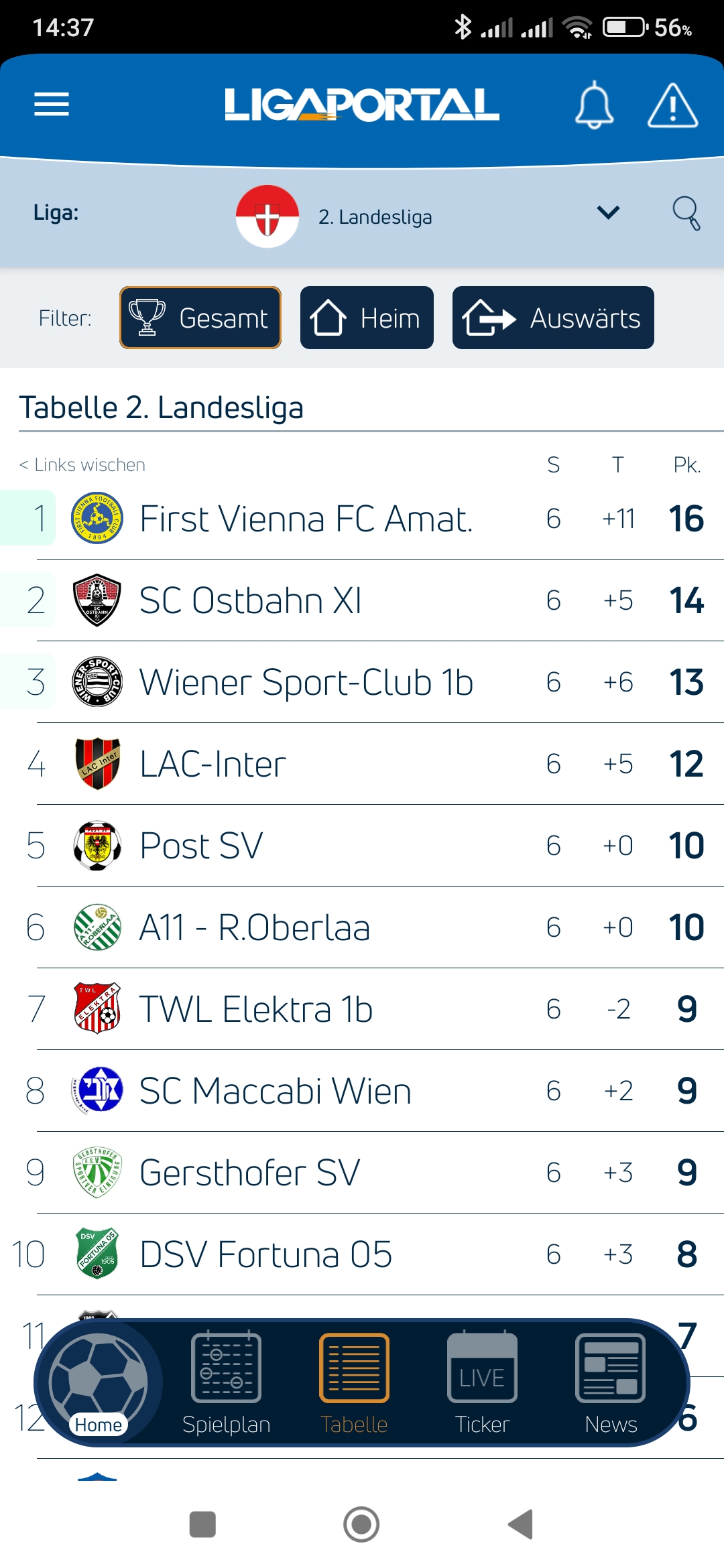Select the Gesamt filter
Image resolution: width=724 pixels, height=1568 pixels.
tap(200, 318)
